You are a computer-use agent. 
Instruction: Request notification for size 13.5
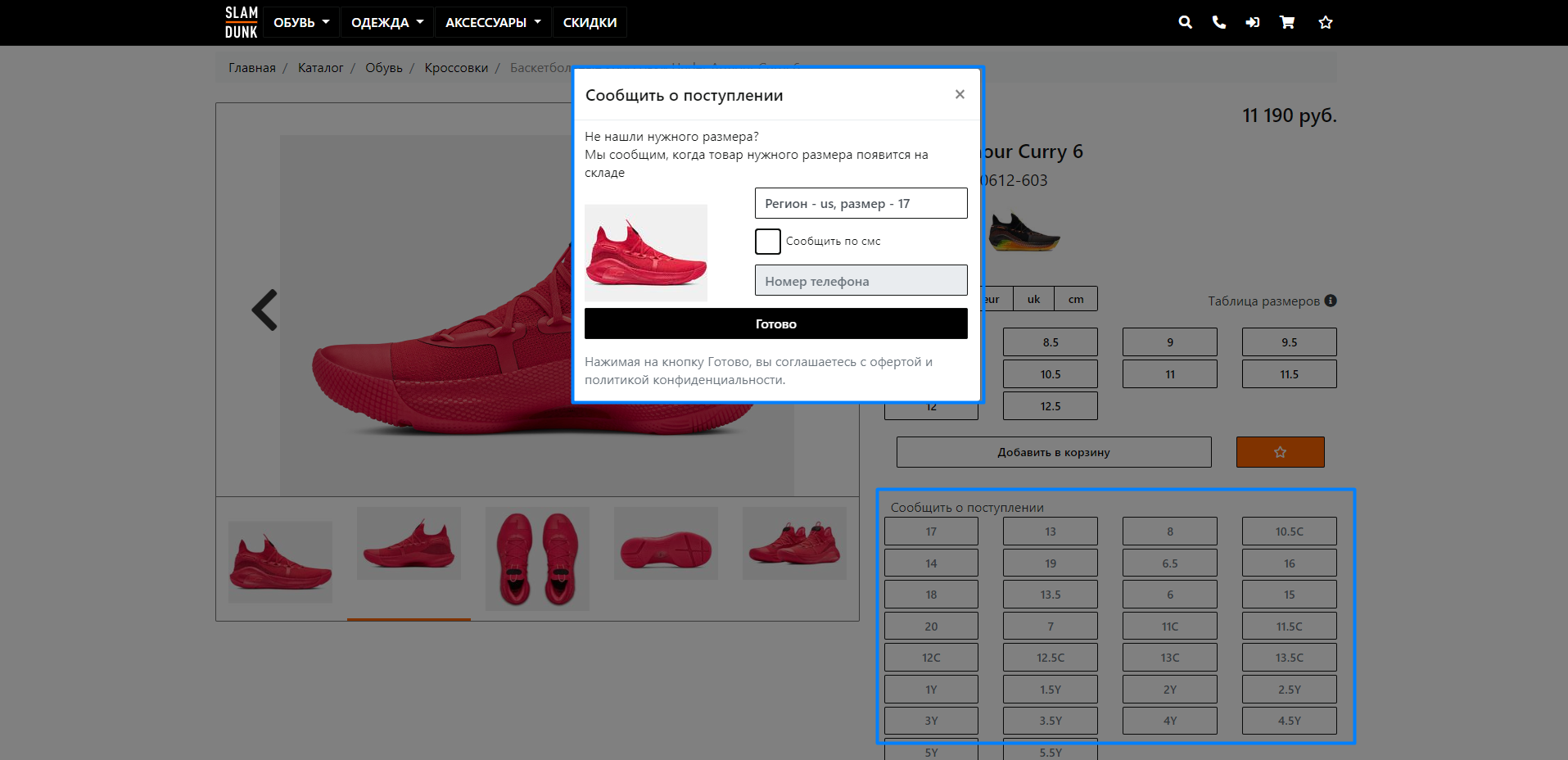coord(1051,595)
